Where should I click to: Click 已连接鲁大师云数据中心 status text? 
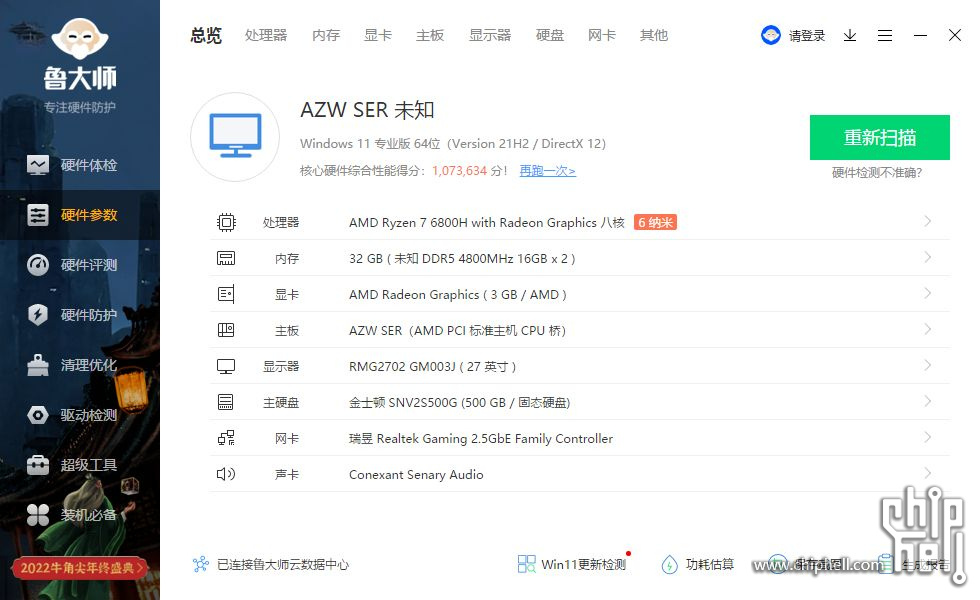[x=282, y=564]
